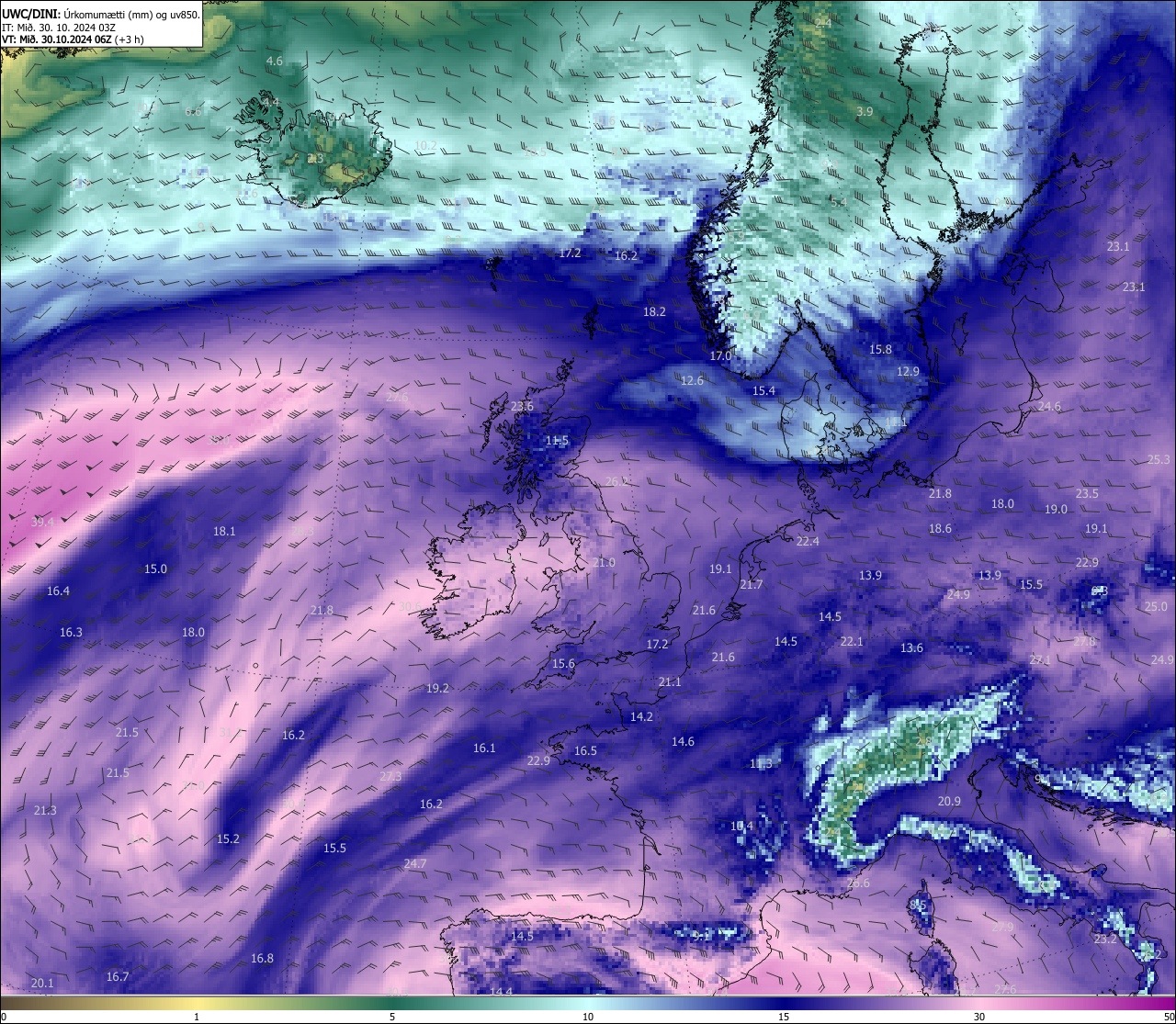Select the 22.1 value label
The width and height of the screenshot is (1176, 1024).
852,641
